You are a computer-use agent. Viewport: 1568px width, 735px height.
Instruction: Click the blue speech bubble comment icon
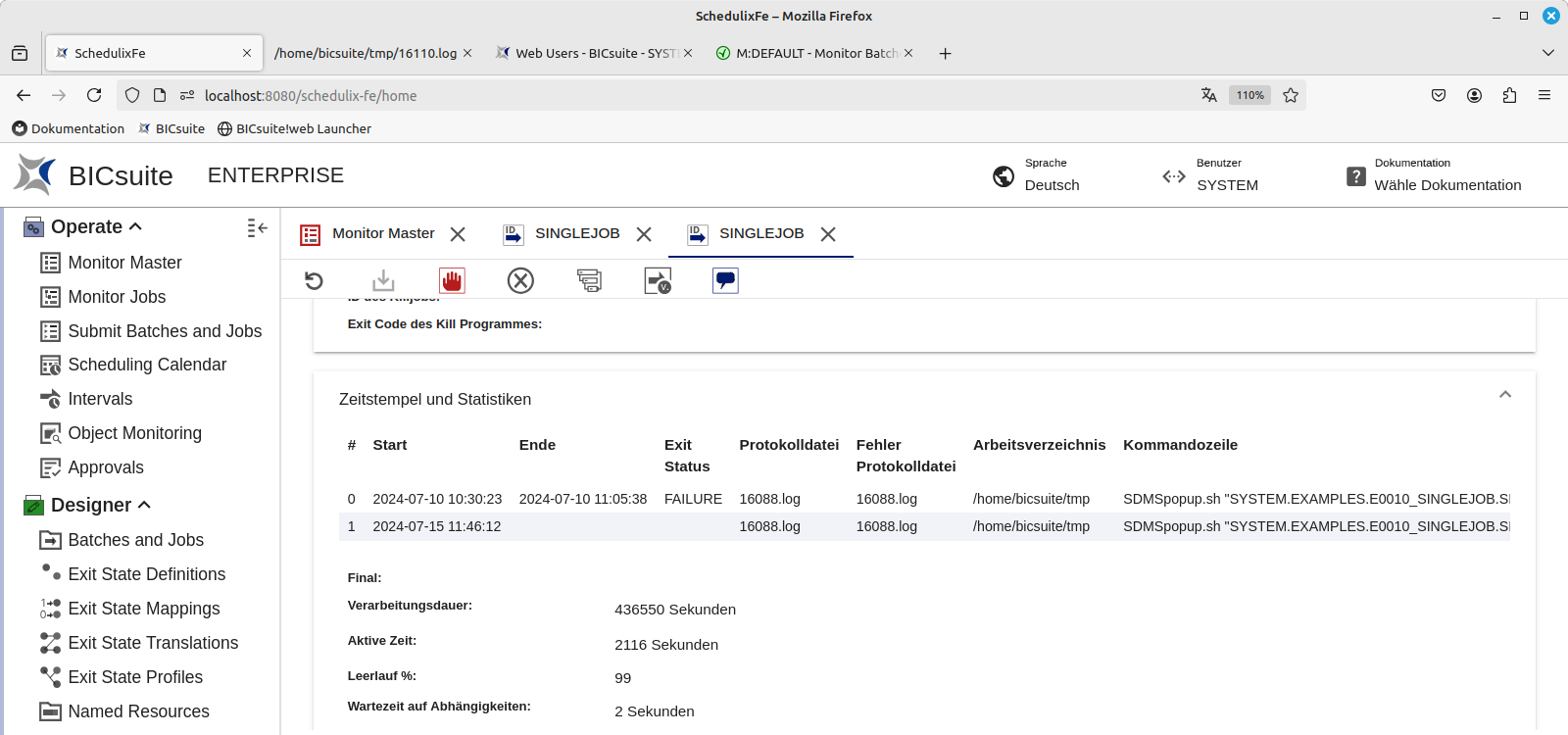pos(725,281)
